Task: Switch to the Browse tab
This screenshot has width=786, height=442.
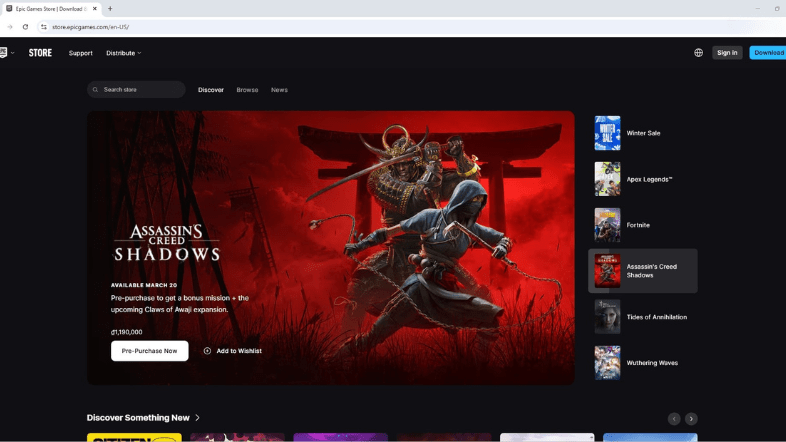Action: click(247, 90)
